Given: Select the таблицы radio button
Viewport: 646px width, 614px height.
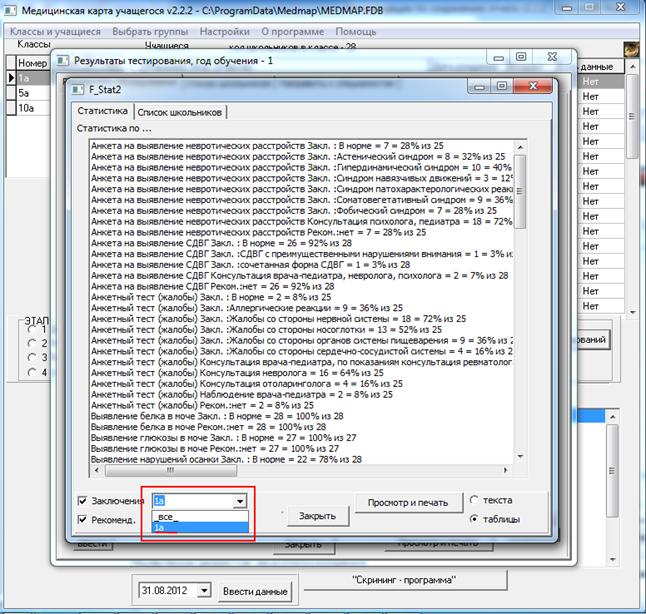Looking at the screenshot, I should 475,519.
